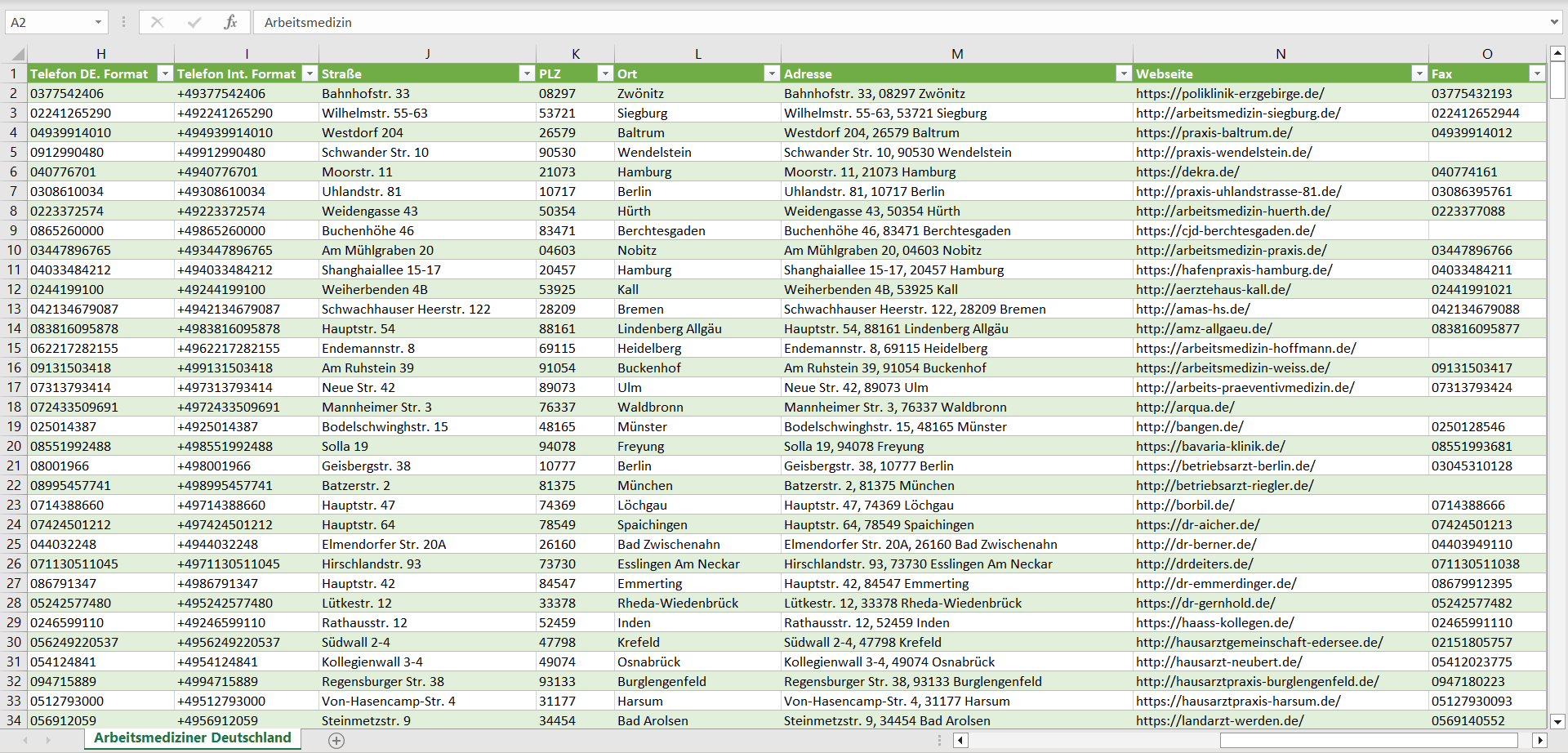Click the Select All corner triangle
Screen dimensions: 1568x753
[x=16, y=54]
